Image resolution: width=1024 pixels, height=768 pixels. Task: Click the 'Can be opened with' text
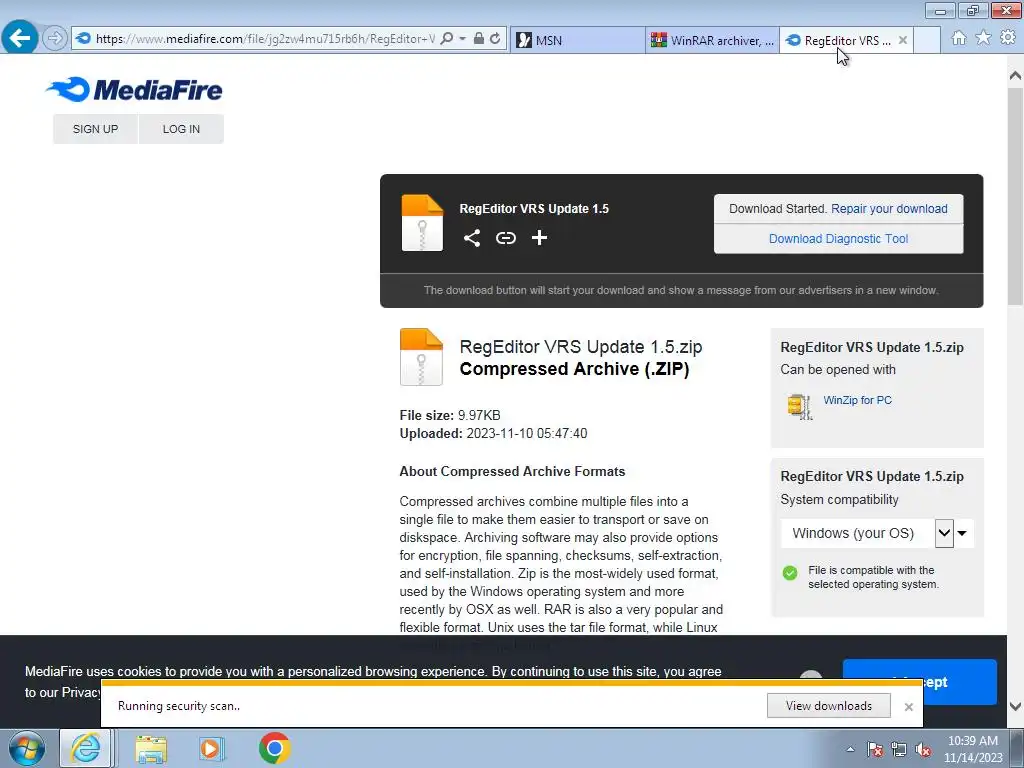(x=838, y=370)
